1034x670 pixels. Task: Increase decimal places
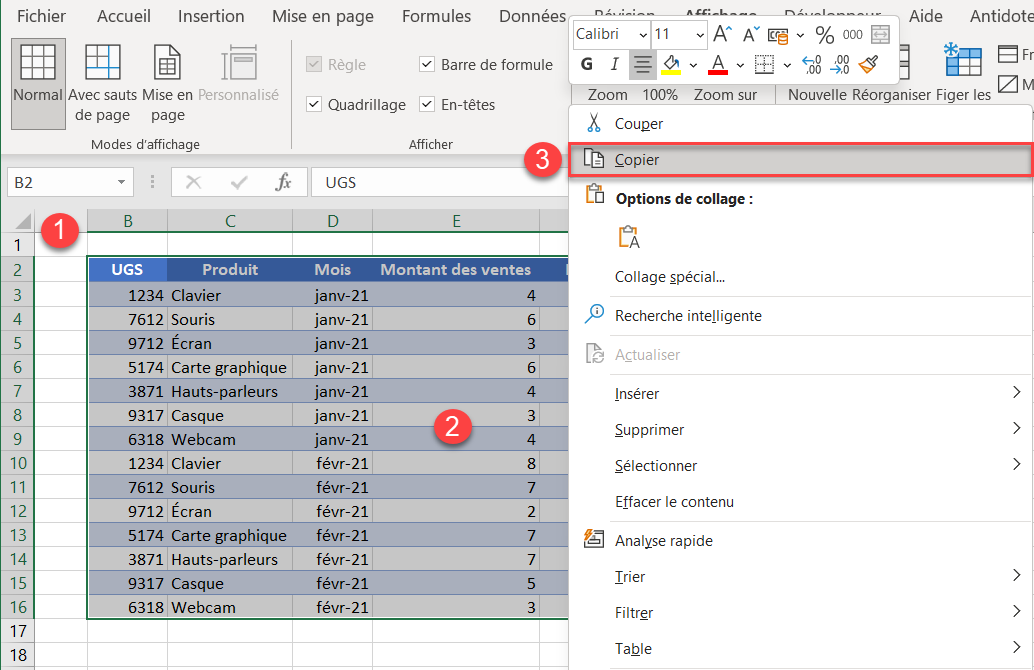pos(812,64)
